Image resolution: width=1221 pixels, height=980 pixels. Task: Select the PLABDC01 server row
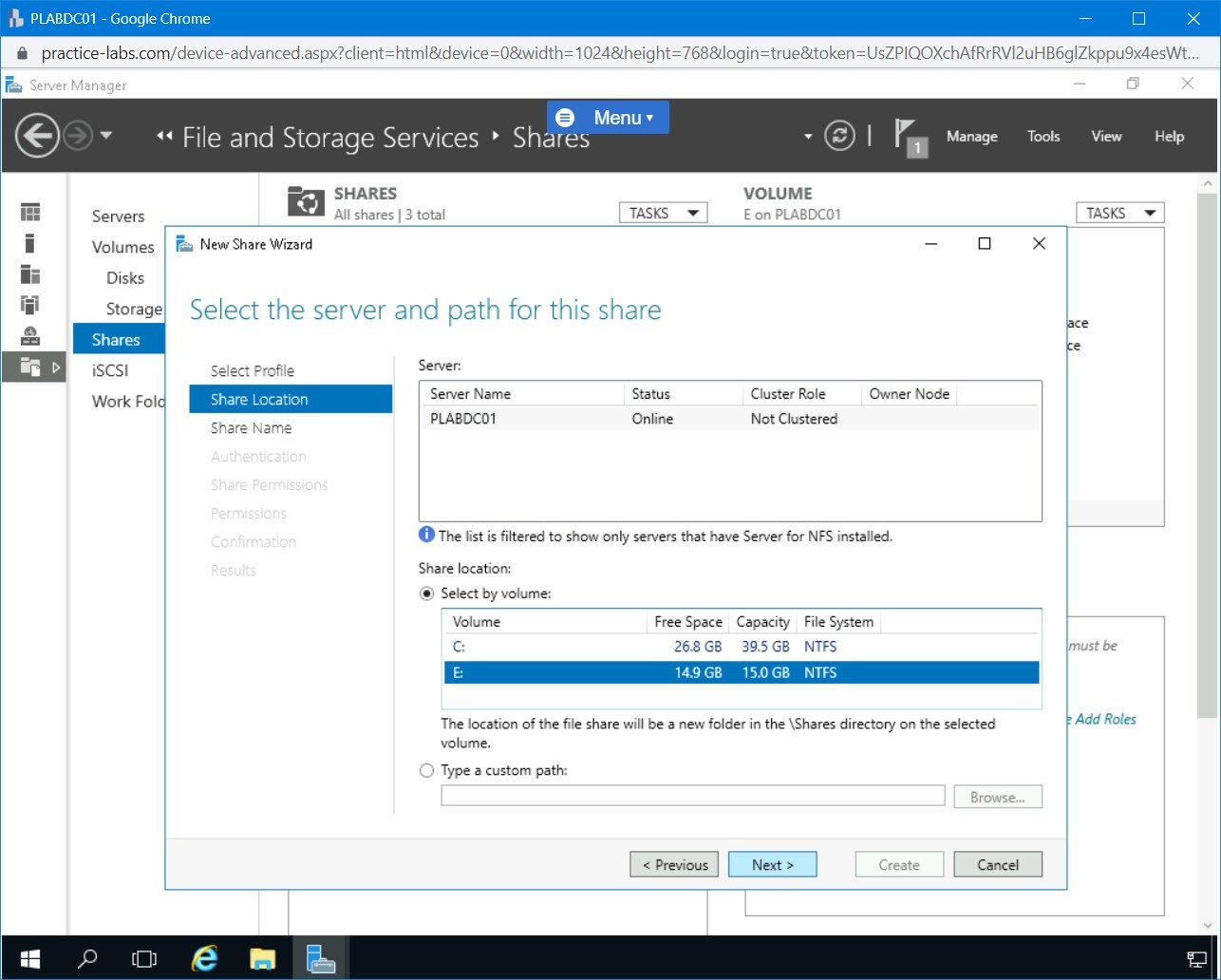pos(729,419)
